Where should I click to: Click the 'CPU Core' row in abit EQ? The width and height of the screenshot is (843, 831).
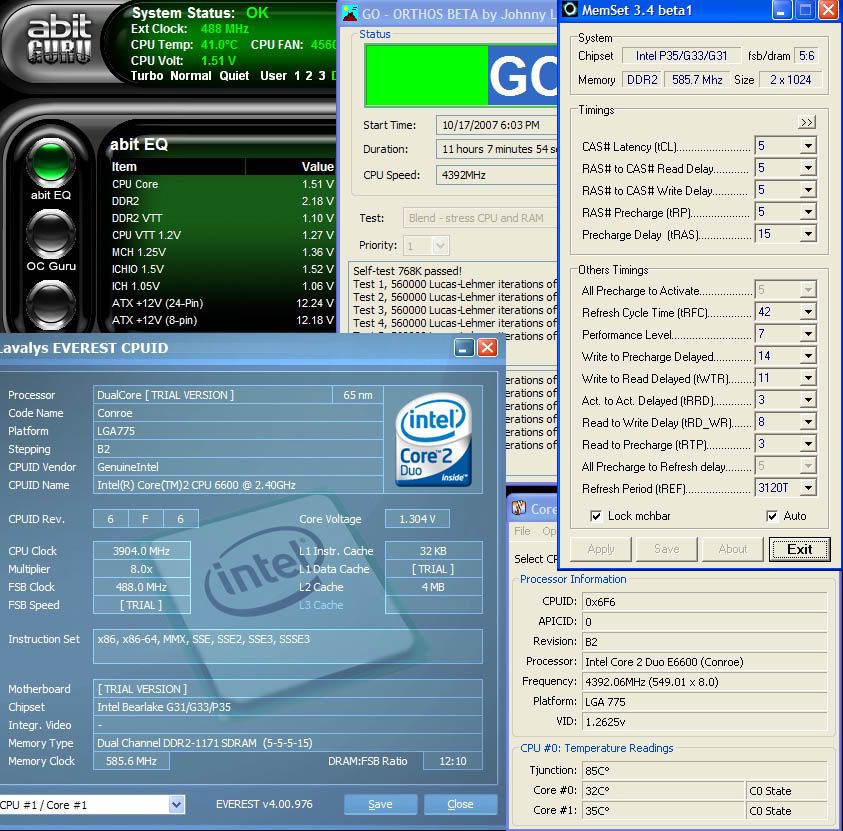(223, 184)
